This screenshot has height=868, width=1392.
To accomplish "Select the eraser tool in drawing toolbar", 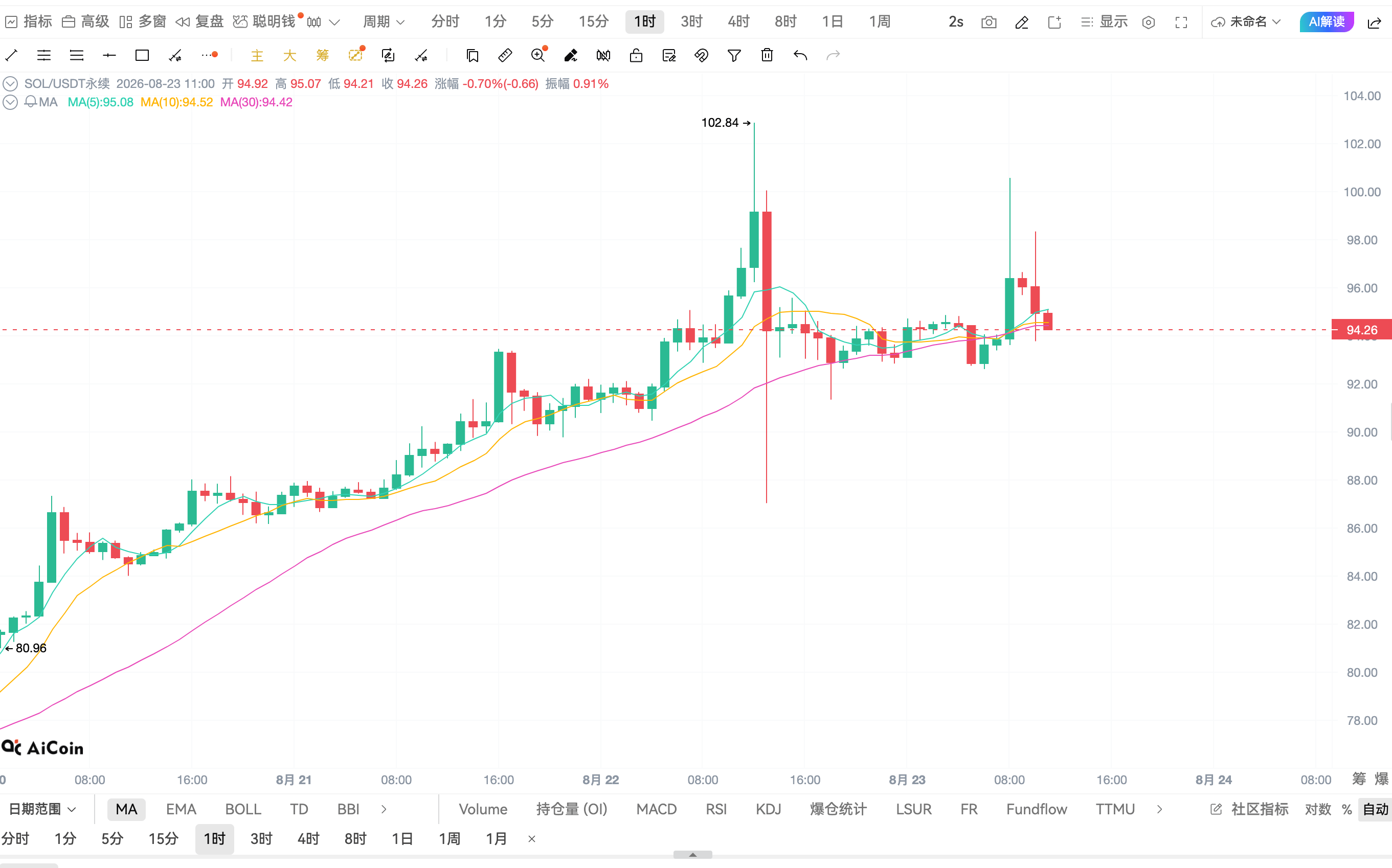I will tap(570, 56).
